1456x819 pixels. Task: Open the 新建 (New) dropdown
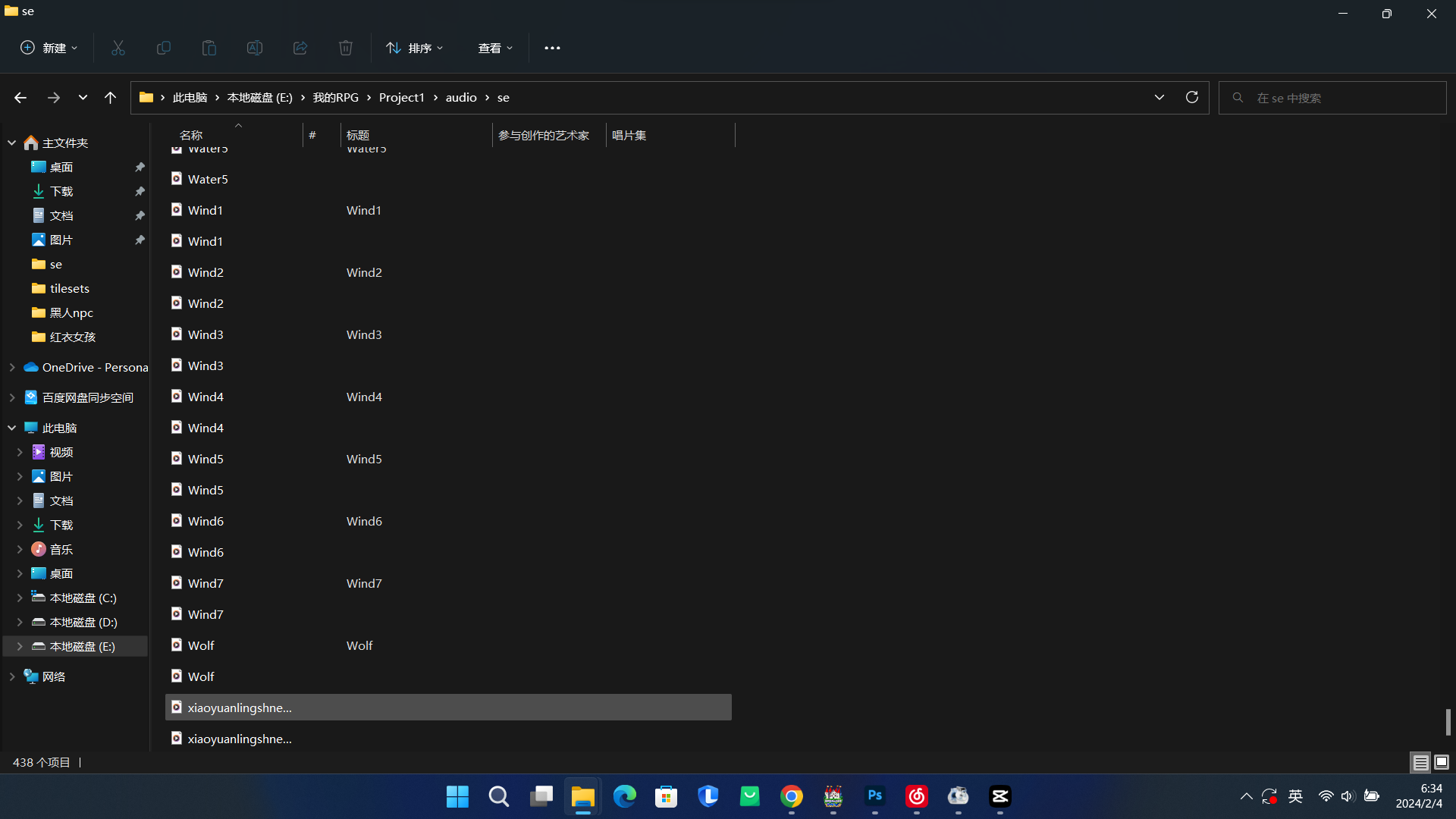[49, 48]
